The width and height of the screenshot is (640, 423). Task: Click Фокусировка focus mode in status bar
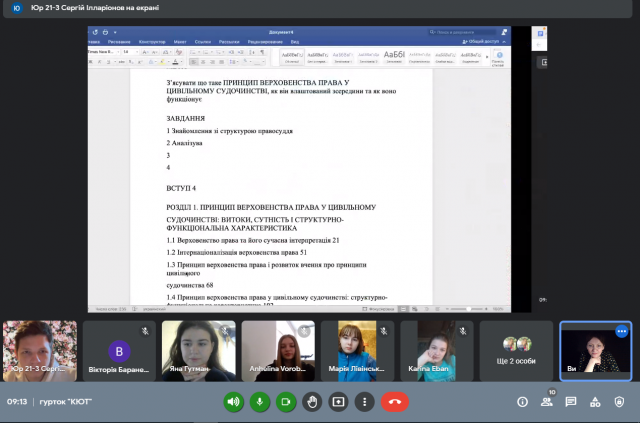tap(378, 309)
